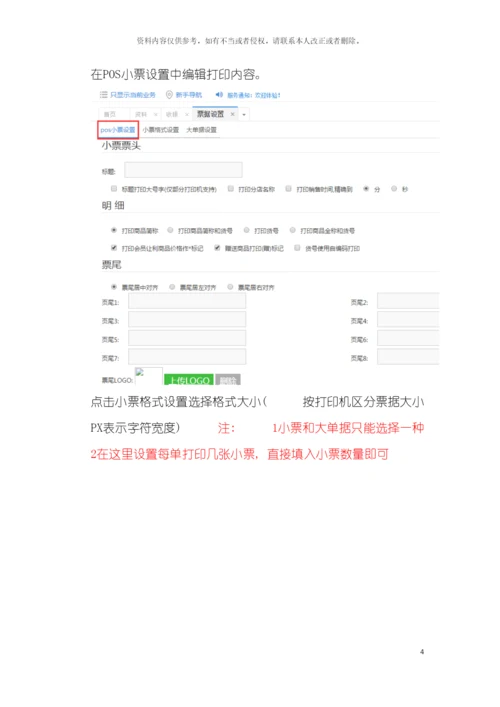Viewport: 500px width, 707px height.
Task: Check the 货号使用自编码打印 checkbox
Action: click(297, 248)
